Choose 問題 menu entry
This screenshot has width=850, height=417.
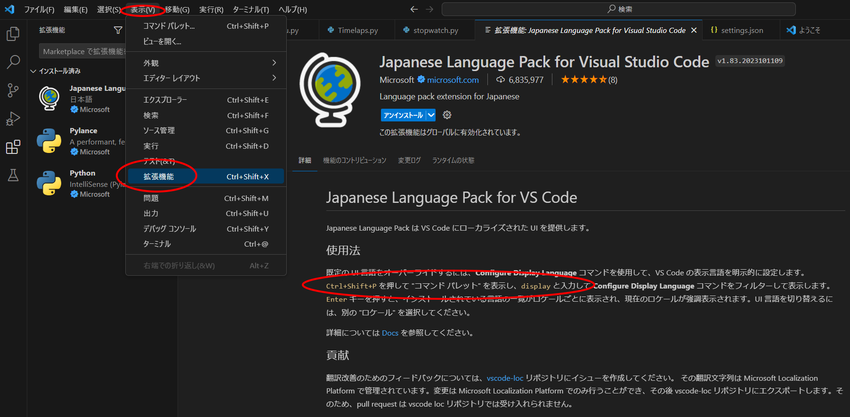(x=206, y=198)
